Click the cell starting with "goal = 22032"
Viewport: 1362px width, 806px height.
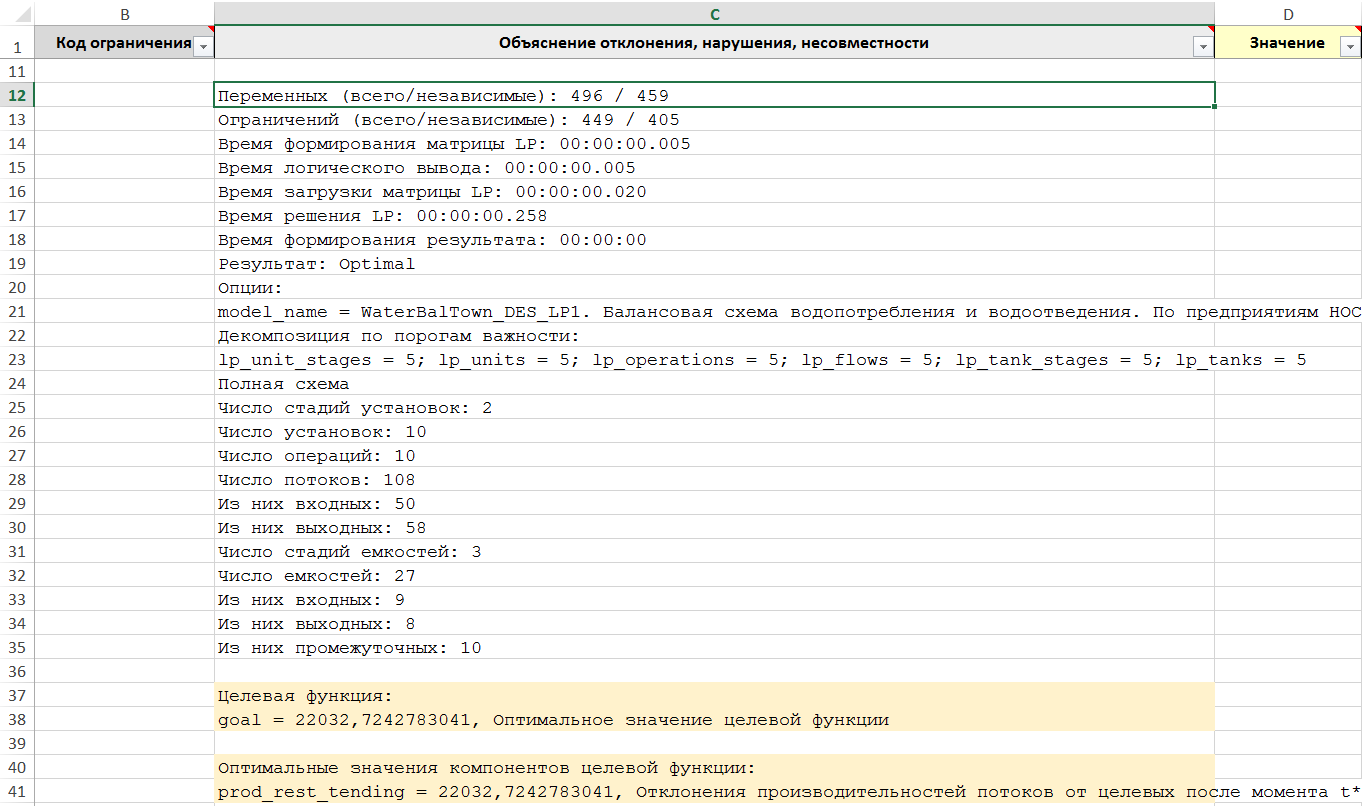[552, 720]
